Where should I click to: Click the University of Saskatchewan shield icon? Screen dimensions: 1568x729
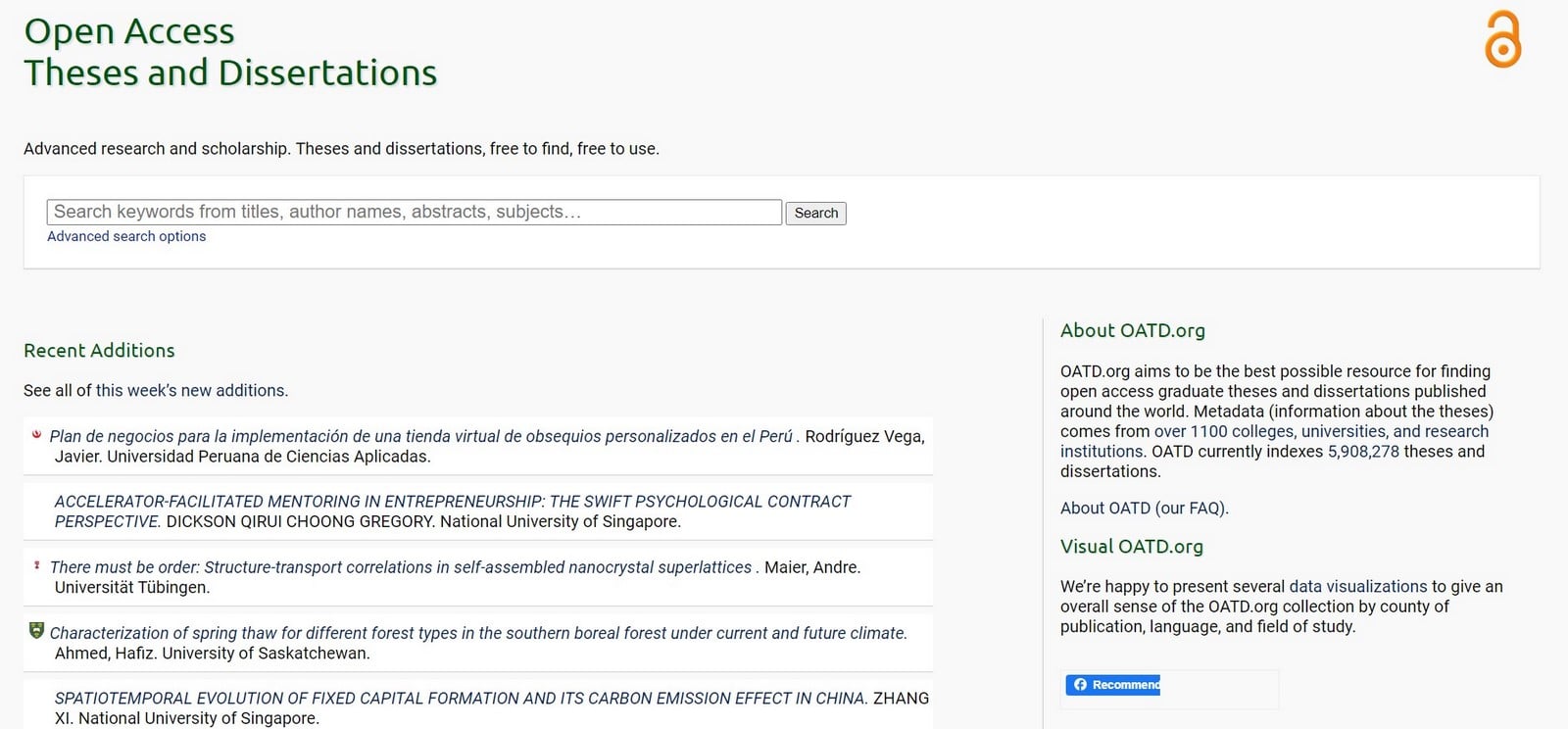(37, 630)
